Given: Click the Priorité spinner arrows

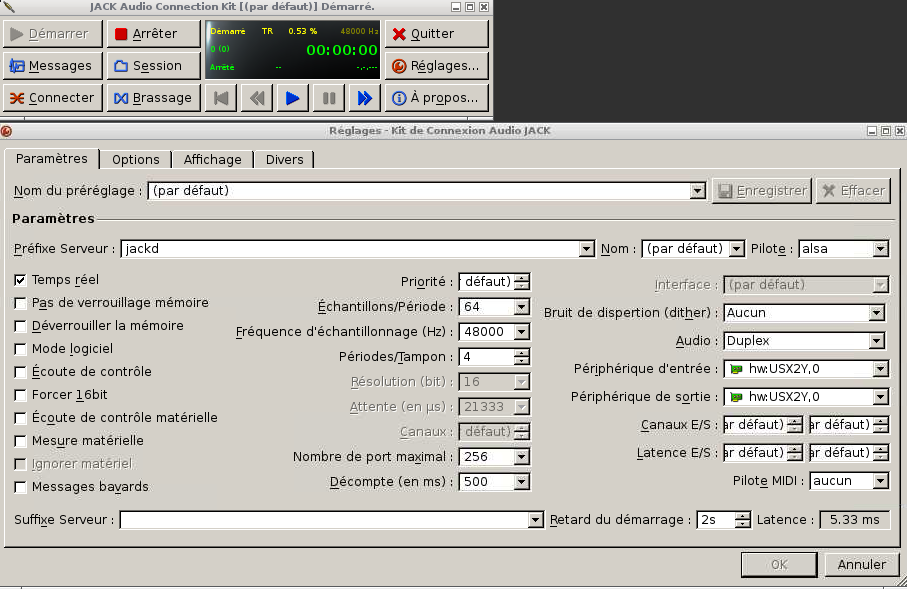Looking at the screenshot, I should pyautogui.click(x=522, y=282).
